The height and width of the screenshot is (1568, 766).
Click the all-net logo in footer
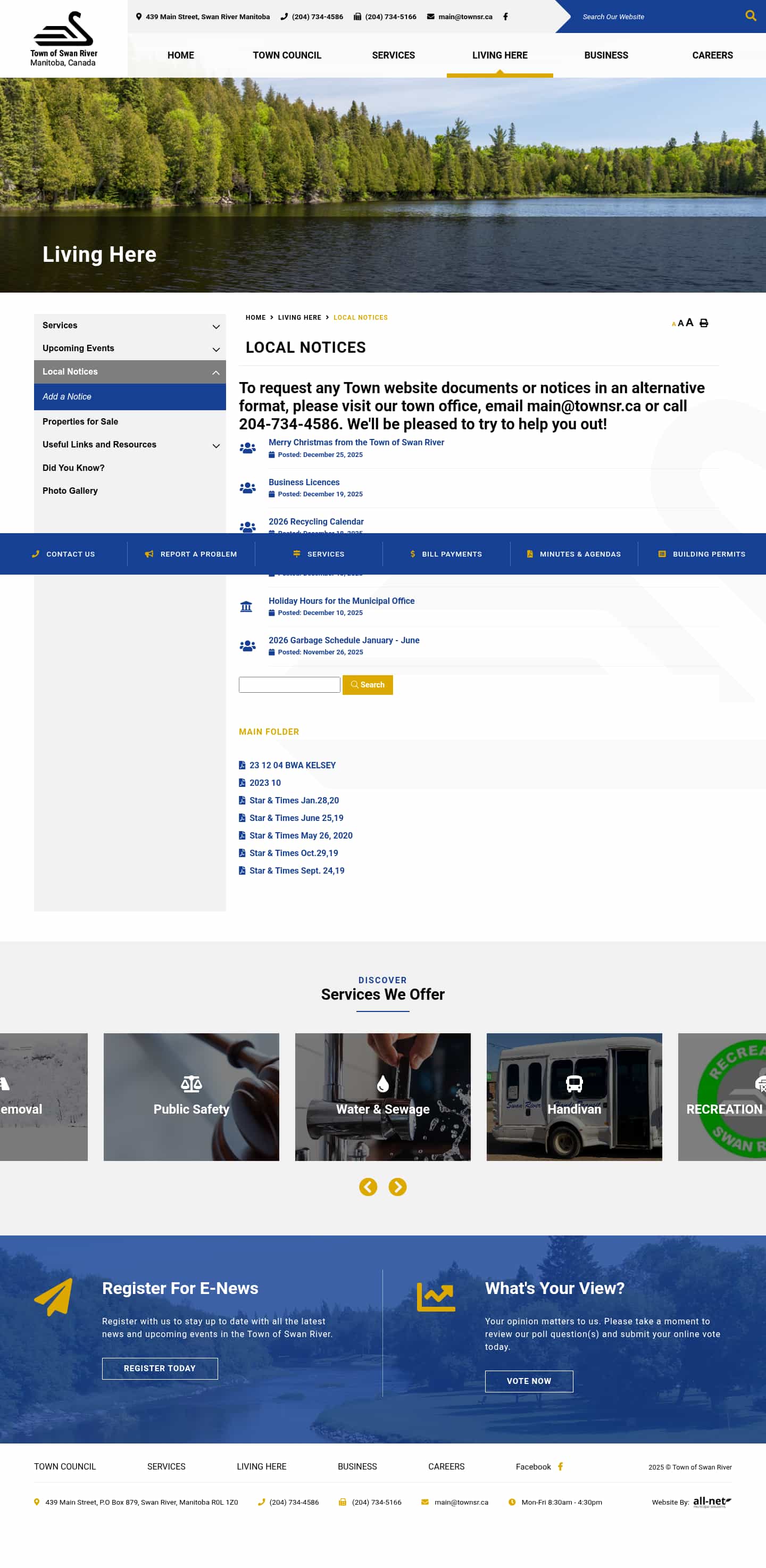pos(712,1501)
